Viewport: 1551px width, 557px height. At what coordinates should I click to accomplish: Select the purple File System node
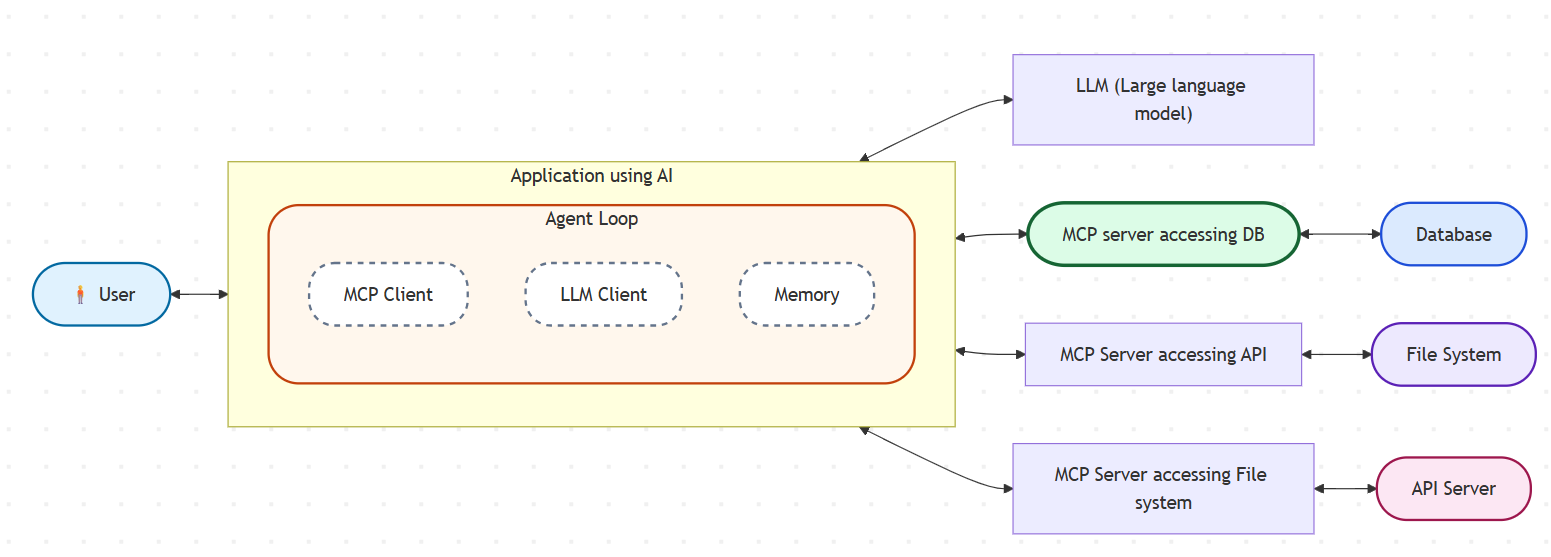point(1452,354)
